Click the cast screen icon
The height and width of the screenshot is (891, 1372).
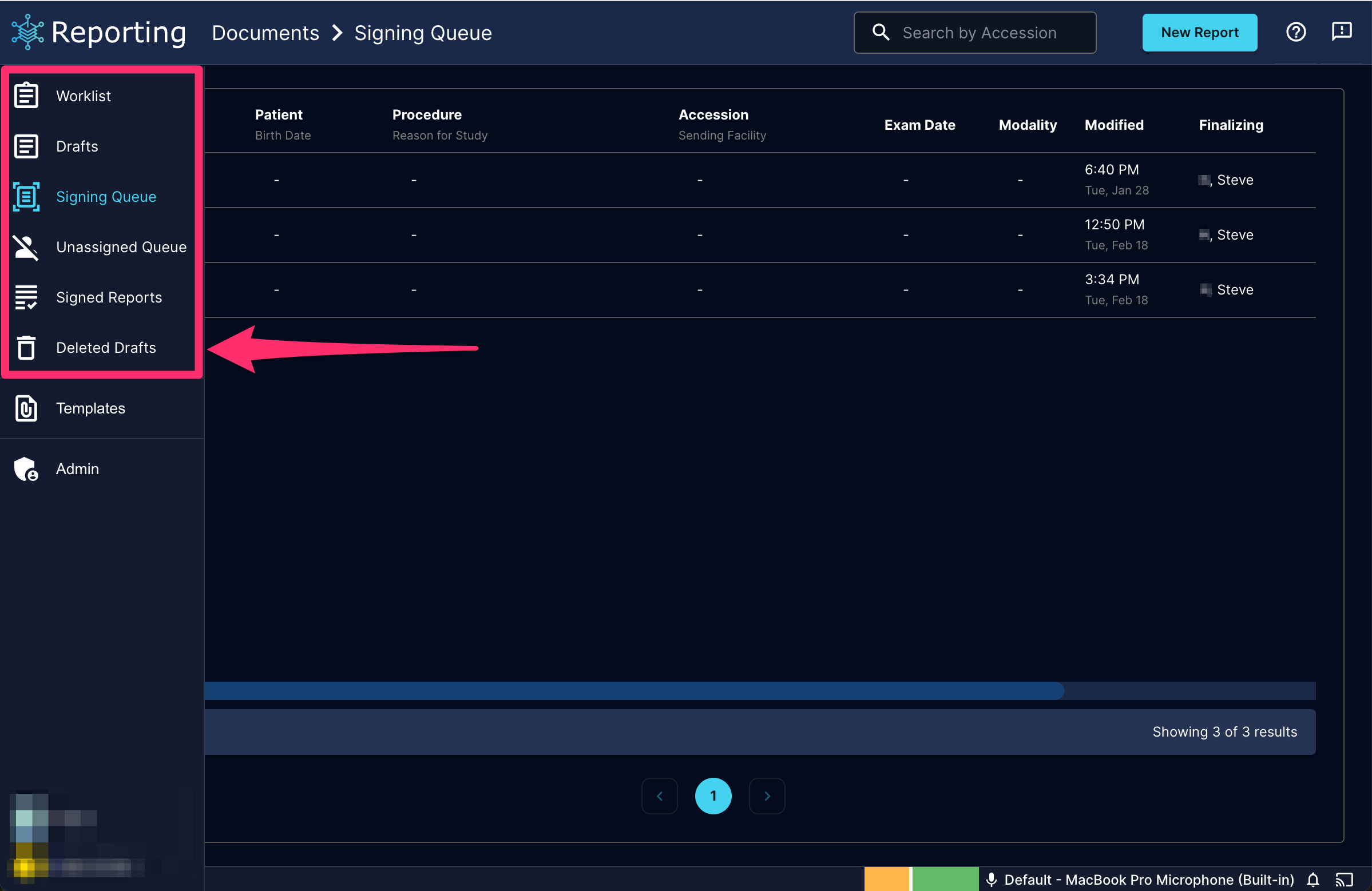point(1345,880)
